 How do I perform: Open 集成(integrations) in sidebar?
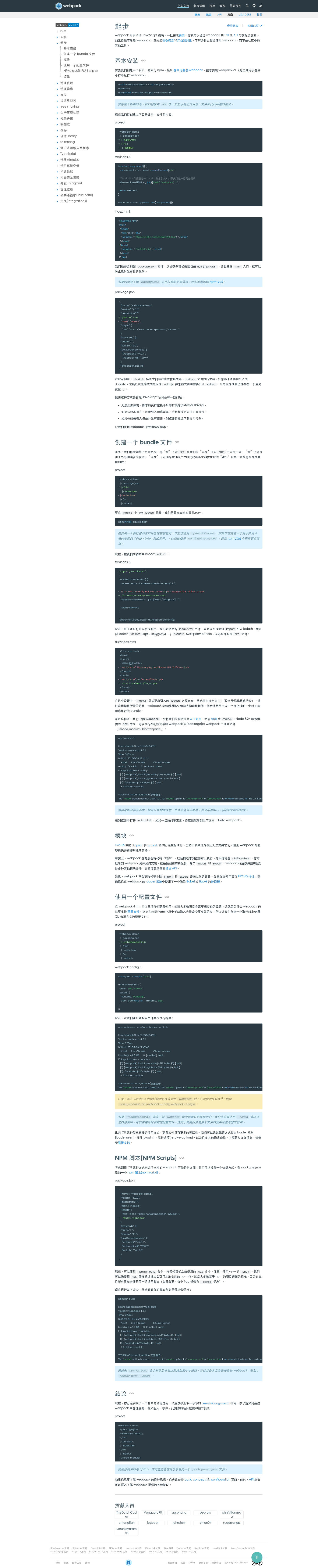[74, 201]
